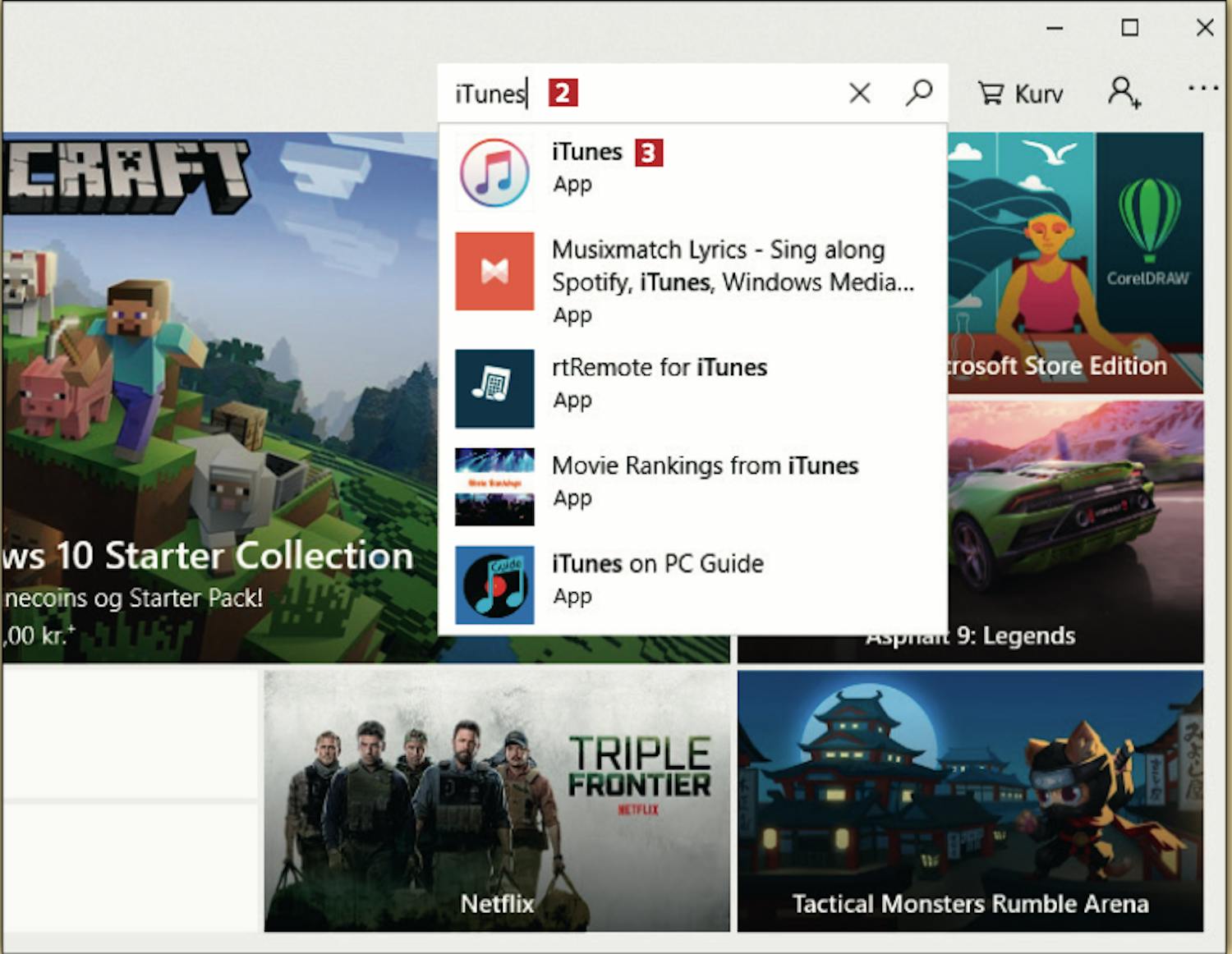This screenshot has height=954, width=1232.
Task: Select the Movie Rankings app icon
Action: (x=494, y=487)
